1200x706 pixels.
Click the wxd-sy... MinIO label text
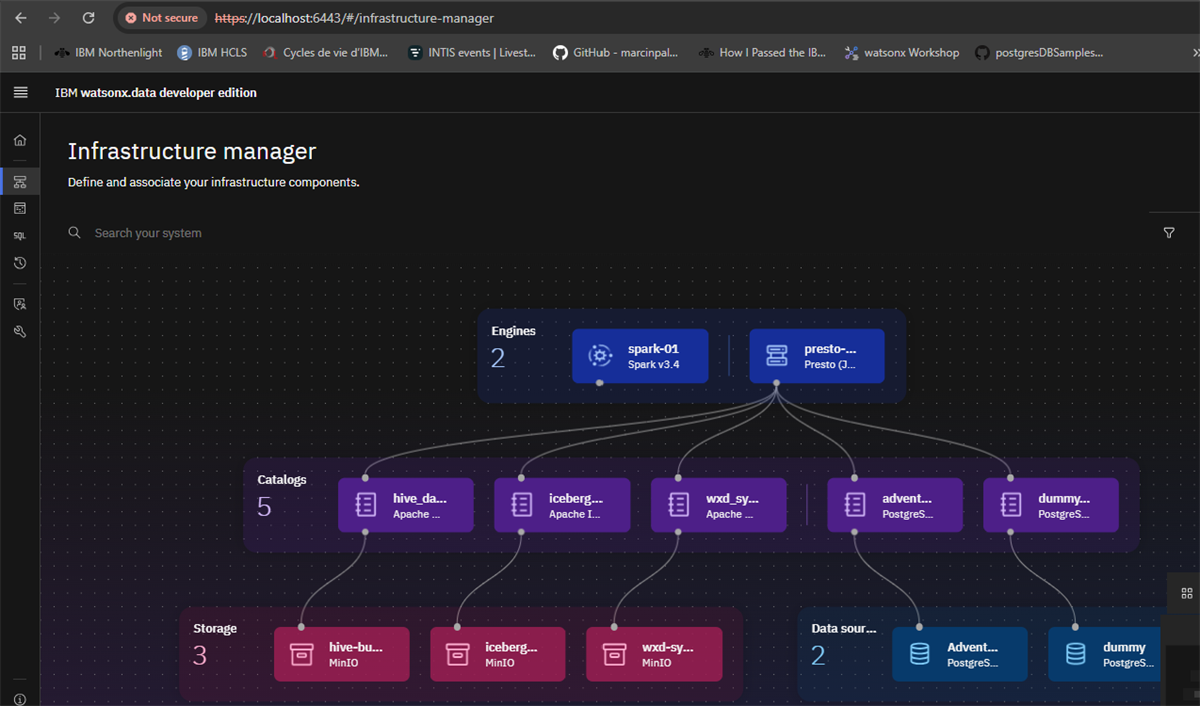pos(668,654)
